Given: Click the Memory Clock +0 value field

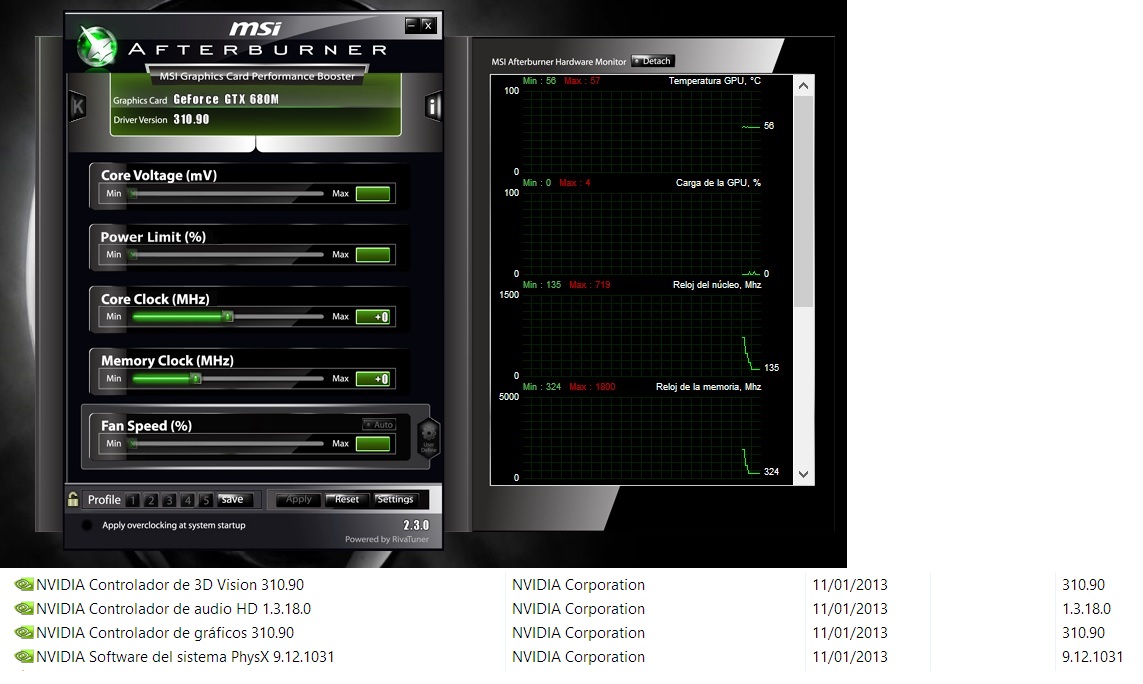Looking at the screenshot, I should (x=373, y=378).
